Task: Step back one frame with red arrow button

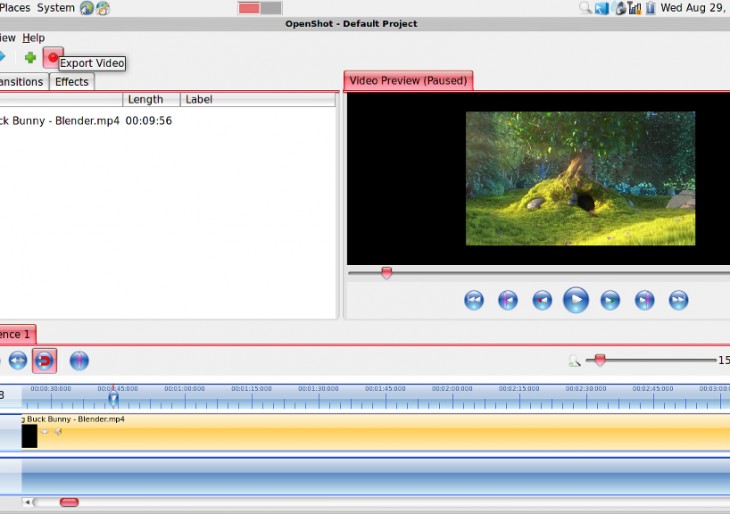Action: [x=542, y=300]
